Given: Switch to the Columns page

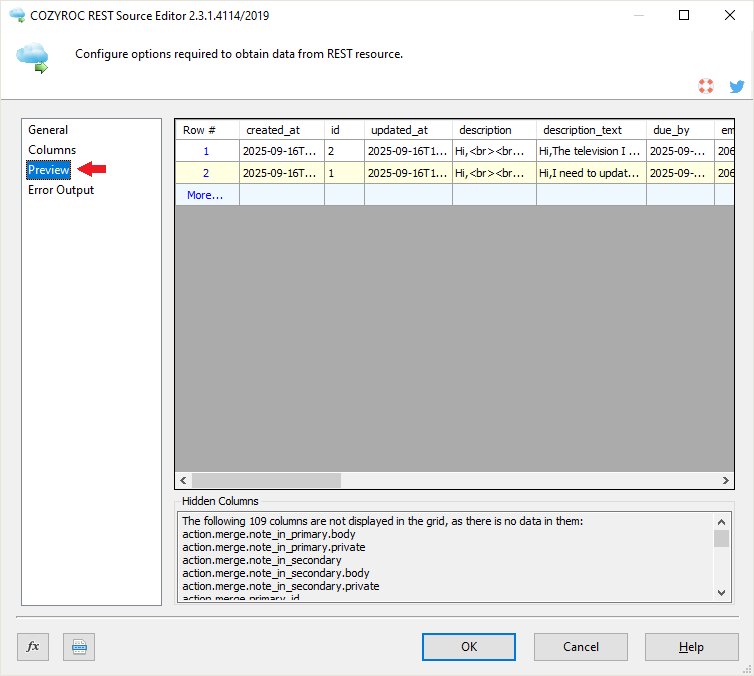Looking at the screenshot, I should (52, 150).
